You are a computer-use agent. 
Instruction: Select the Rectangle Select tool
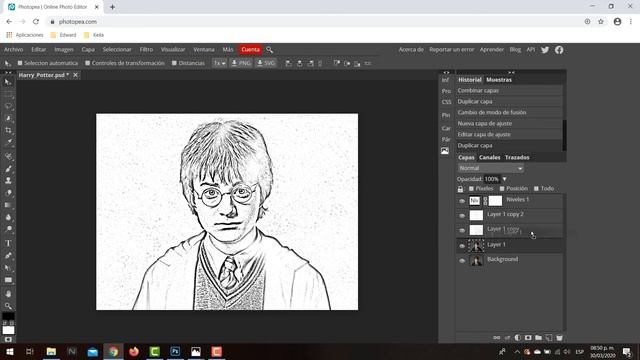click(x=8, y=94)
